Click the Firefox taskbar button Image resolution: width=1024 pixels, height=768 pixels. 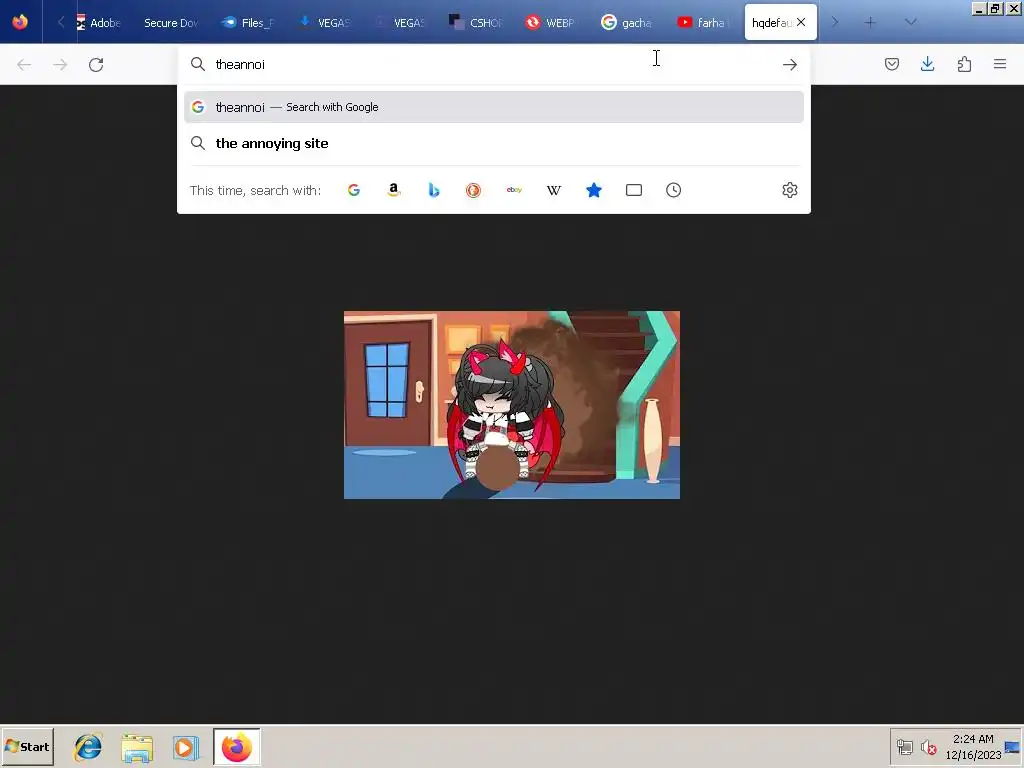click(236, 747)
